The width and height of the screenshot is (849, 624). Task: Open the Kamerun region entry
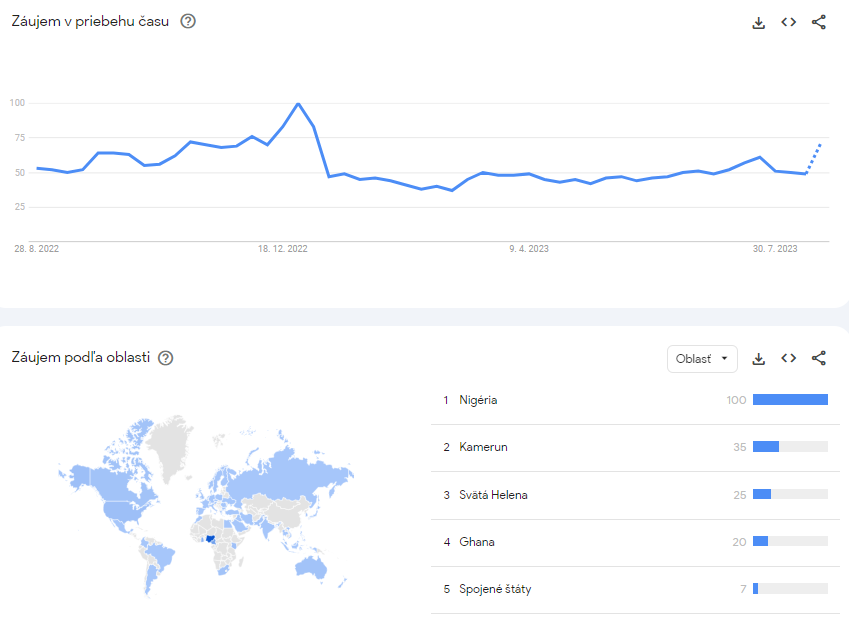pos(483,447)
